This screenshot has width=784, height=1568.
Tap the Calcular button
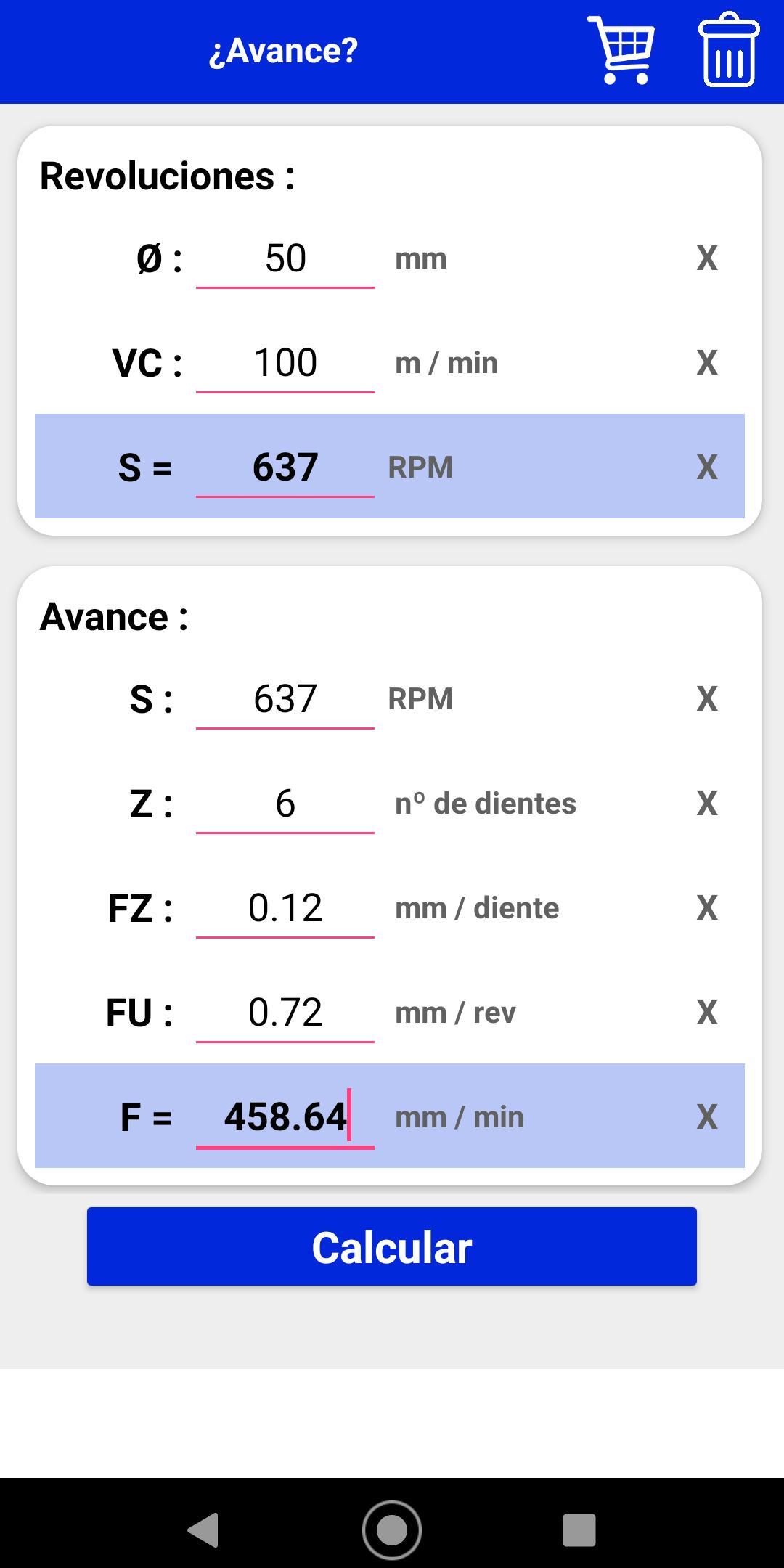(x=392, y=1246)
